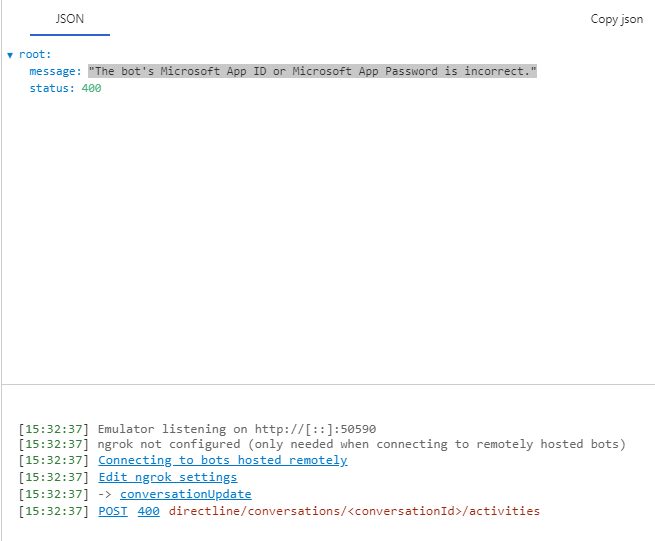The height and width of the screenshot is (541, 655).
Task: Select the root key label
Action: coord(35,54)
